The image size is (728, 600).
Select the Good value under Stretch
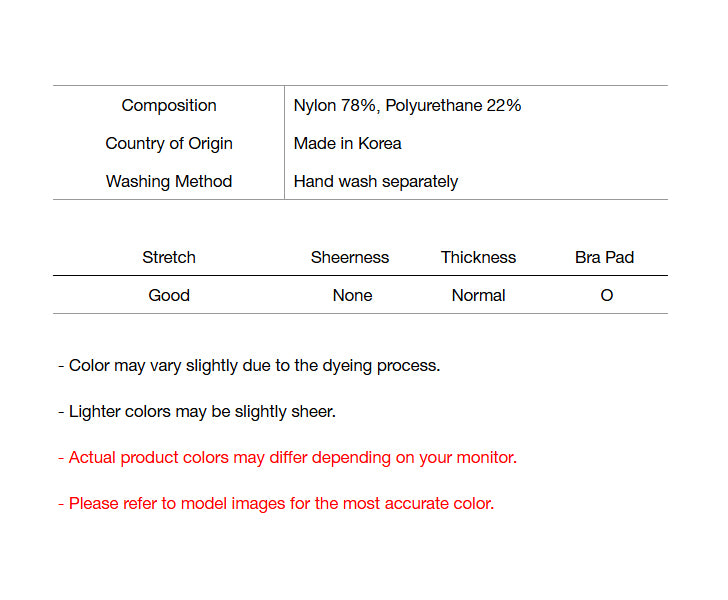click(x=169, y=295)
